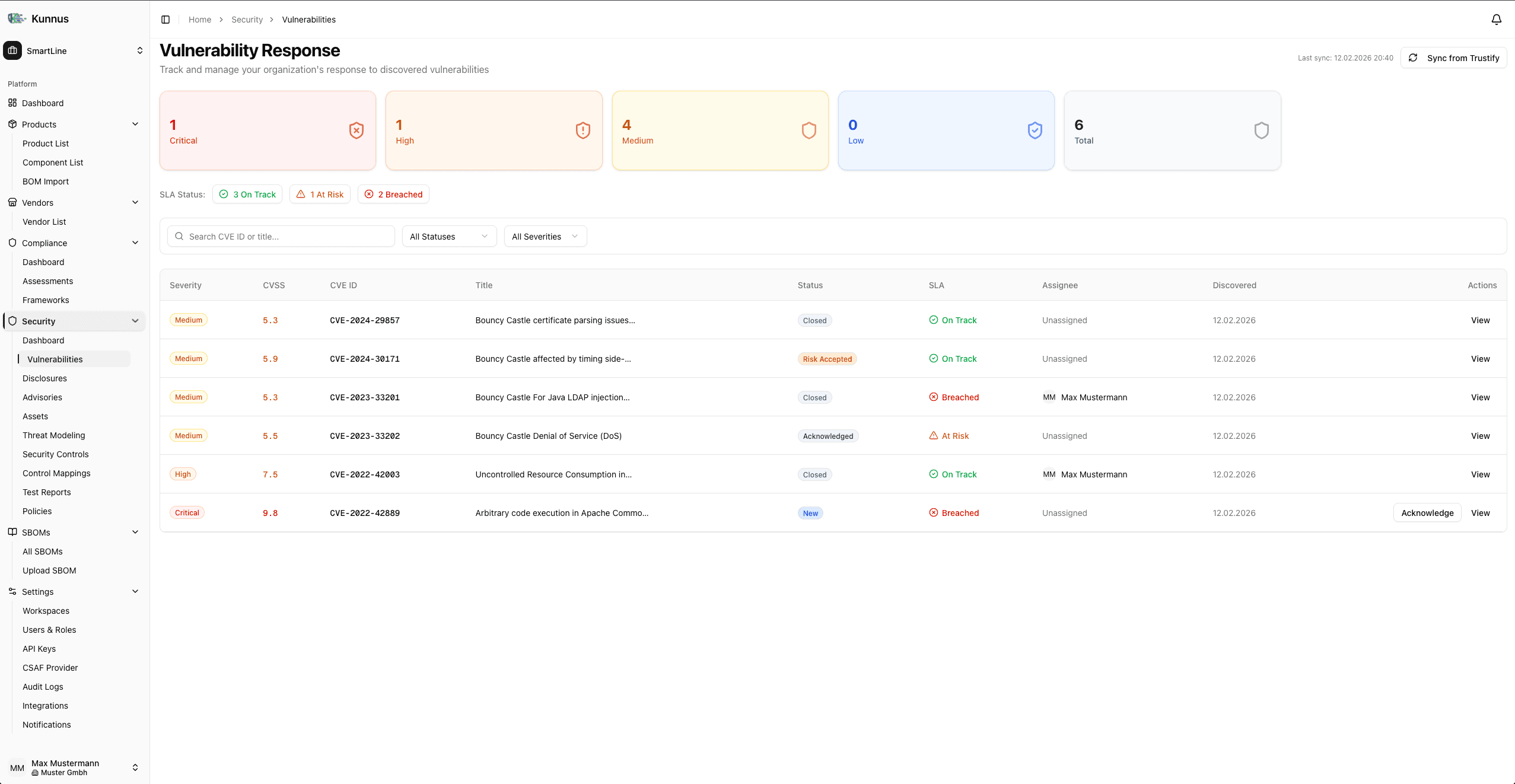The width and height of the screenshot is (1515, 784).
Task: Acknowledge CVE-2022-42889
Action: pos(1427,512)
